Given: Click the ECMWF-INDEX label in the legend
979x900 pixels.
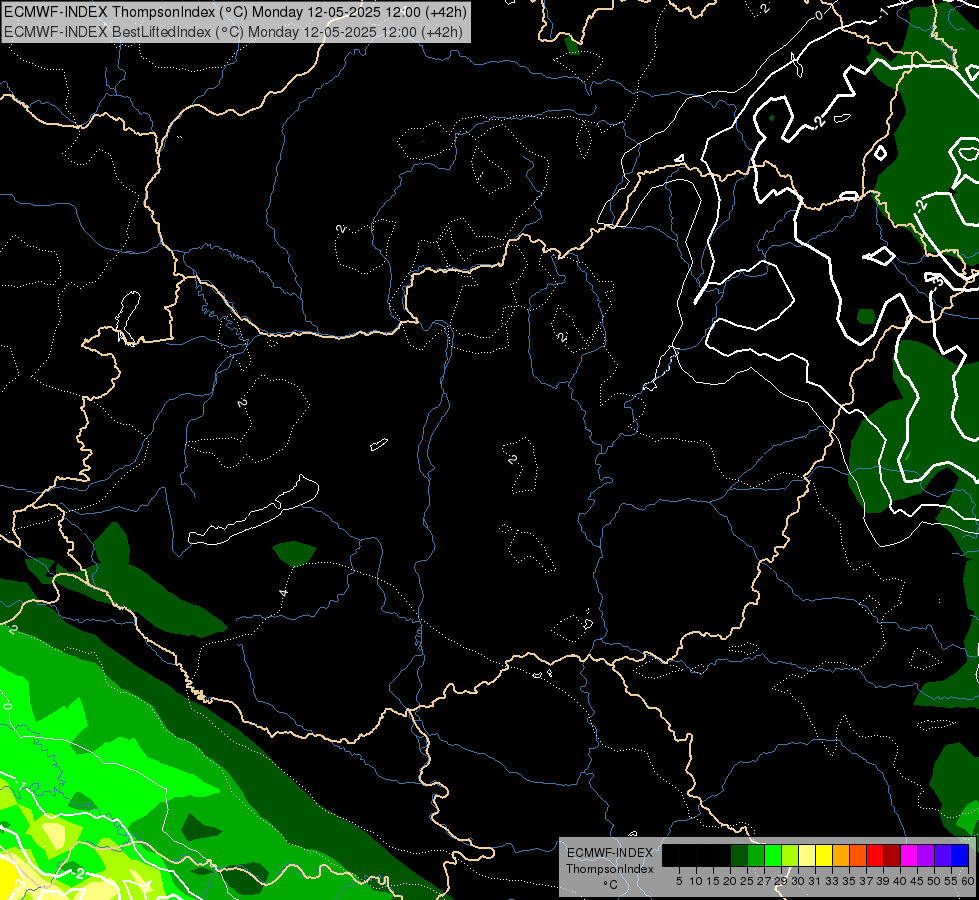Looking at the screenshot, I should coord(610,853).
